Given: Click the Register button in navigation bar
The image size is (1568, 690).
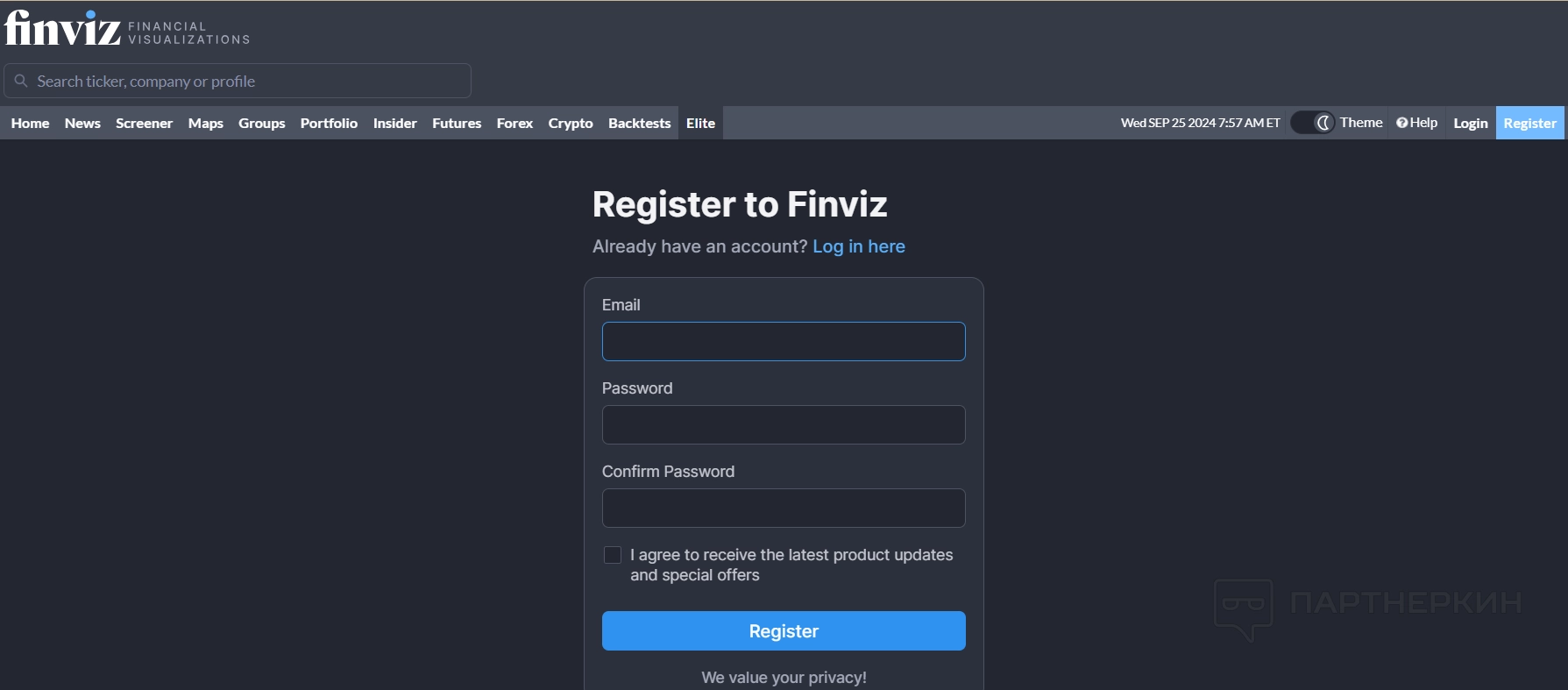Looking at the screenshot, I should pos(1529,123).
